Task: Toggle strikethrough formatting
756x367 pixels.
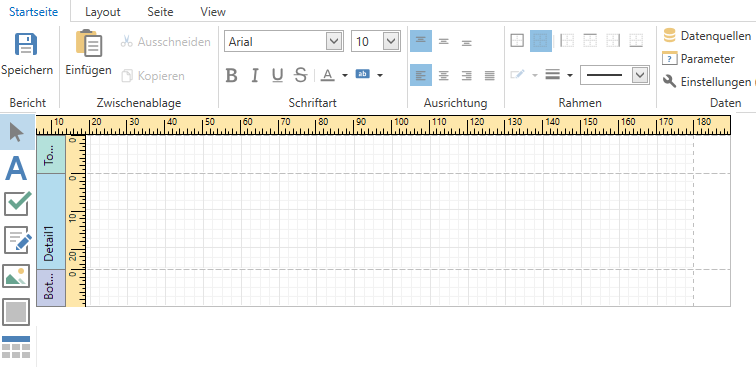Action: 300,75
